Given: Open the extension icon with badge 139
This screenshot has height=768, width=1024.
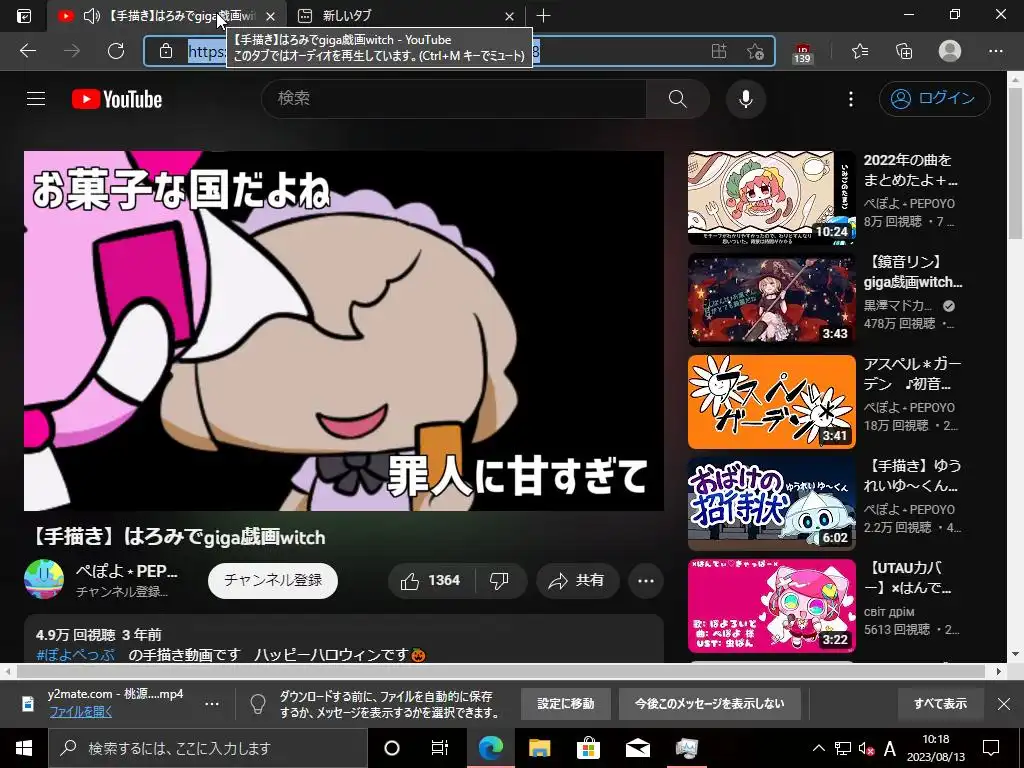Looking at the screenshot, I should [x=803, y=52].
